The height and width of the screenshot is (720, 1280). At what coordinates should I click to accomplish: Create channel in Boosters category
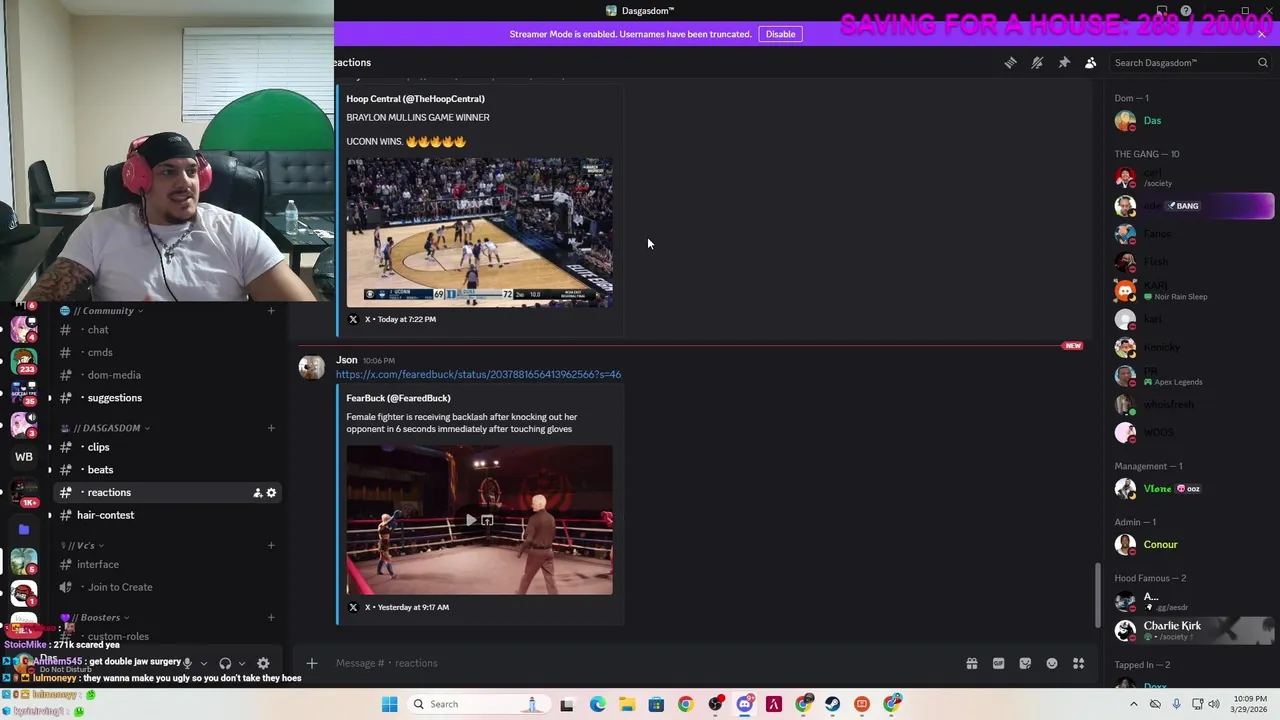tap(271, 617)
